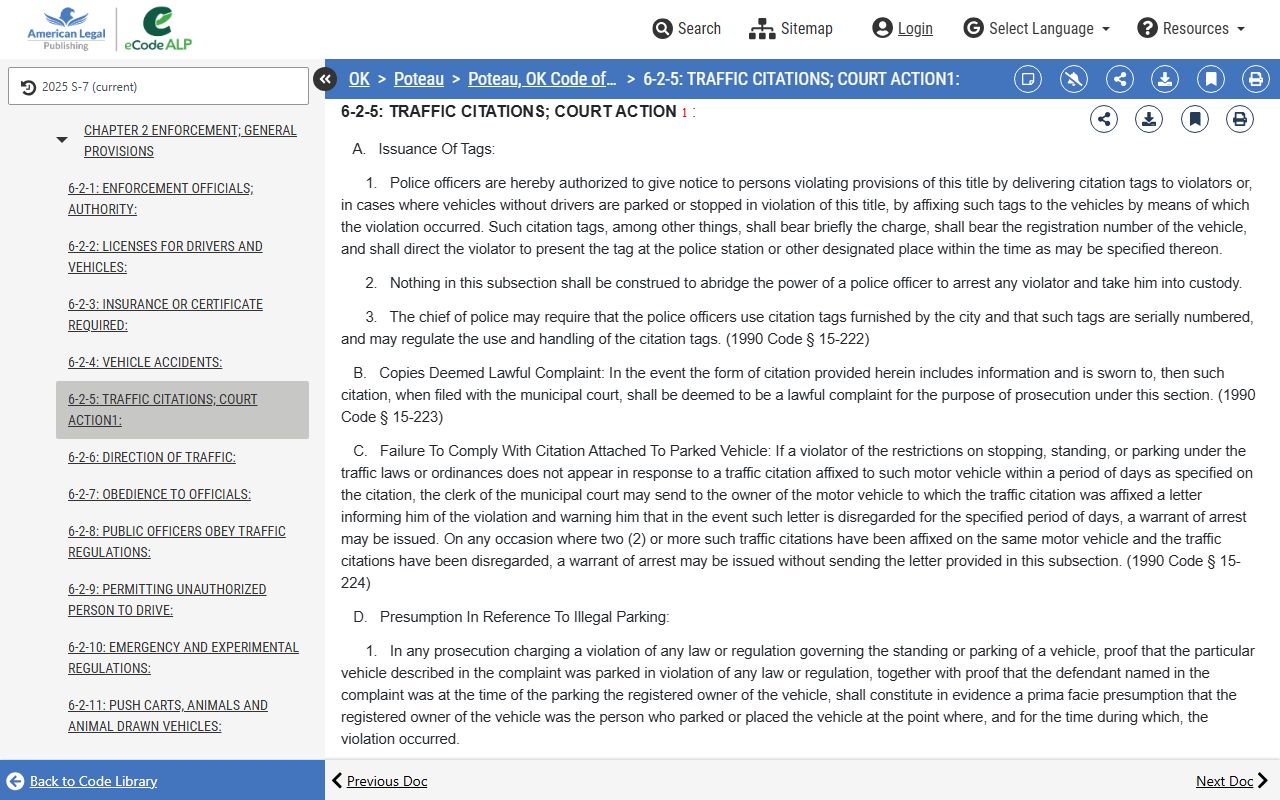The width and height of the screenshot is (1280, 800).
Task: Click the print icon in the blue bar
Action: [1256, 79]
